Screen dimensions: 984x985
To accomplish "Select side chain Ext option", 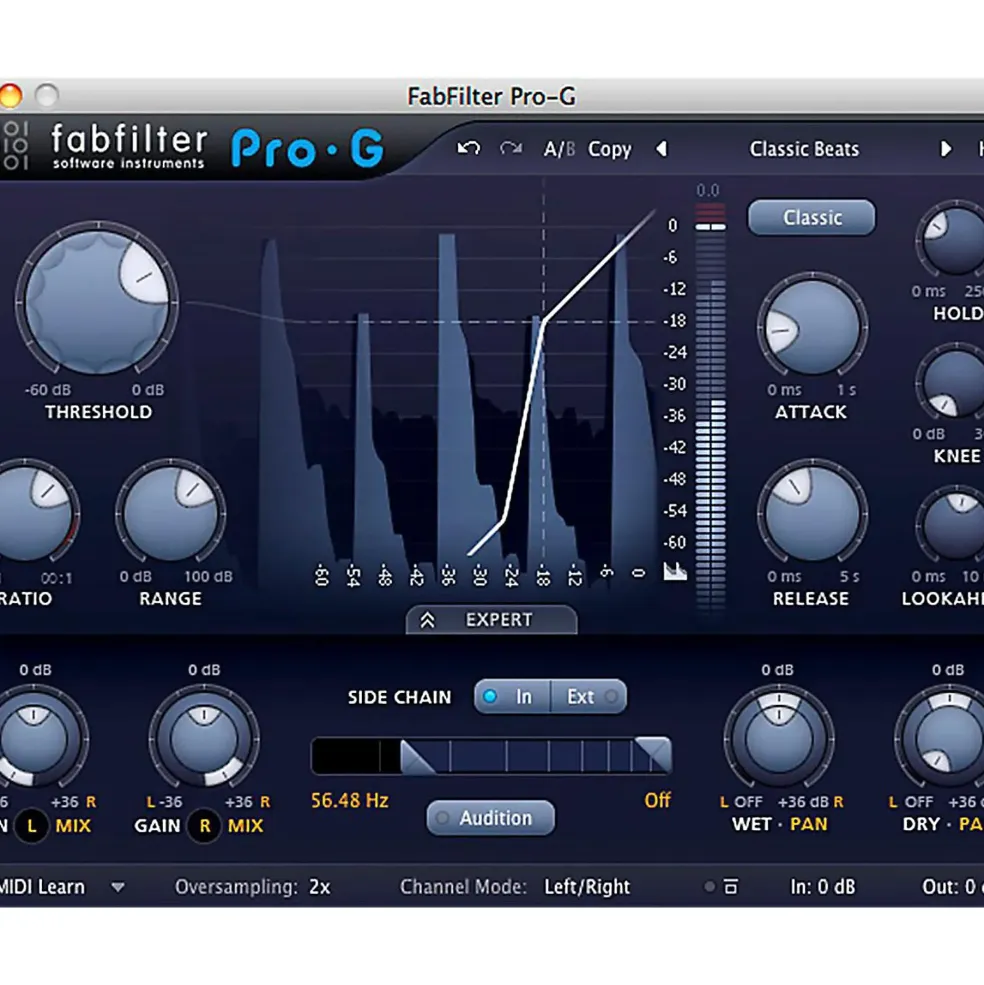I will (589, 697).
